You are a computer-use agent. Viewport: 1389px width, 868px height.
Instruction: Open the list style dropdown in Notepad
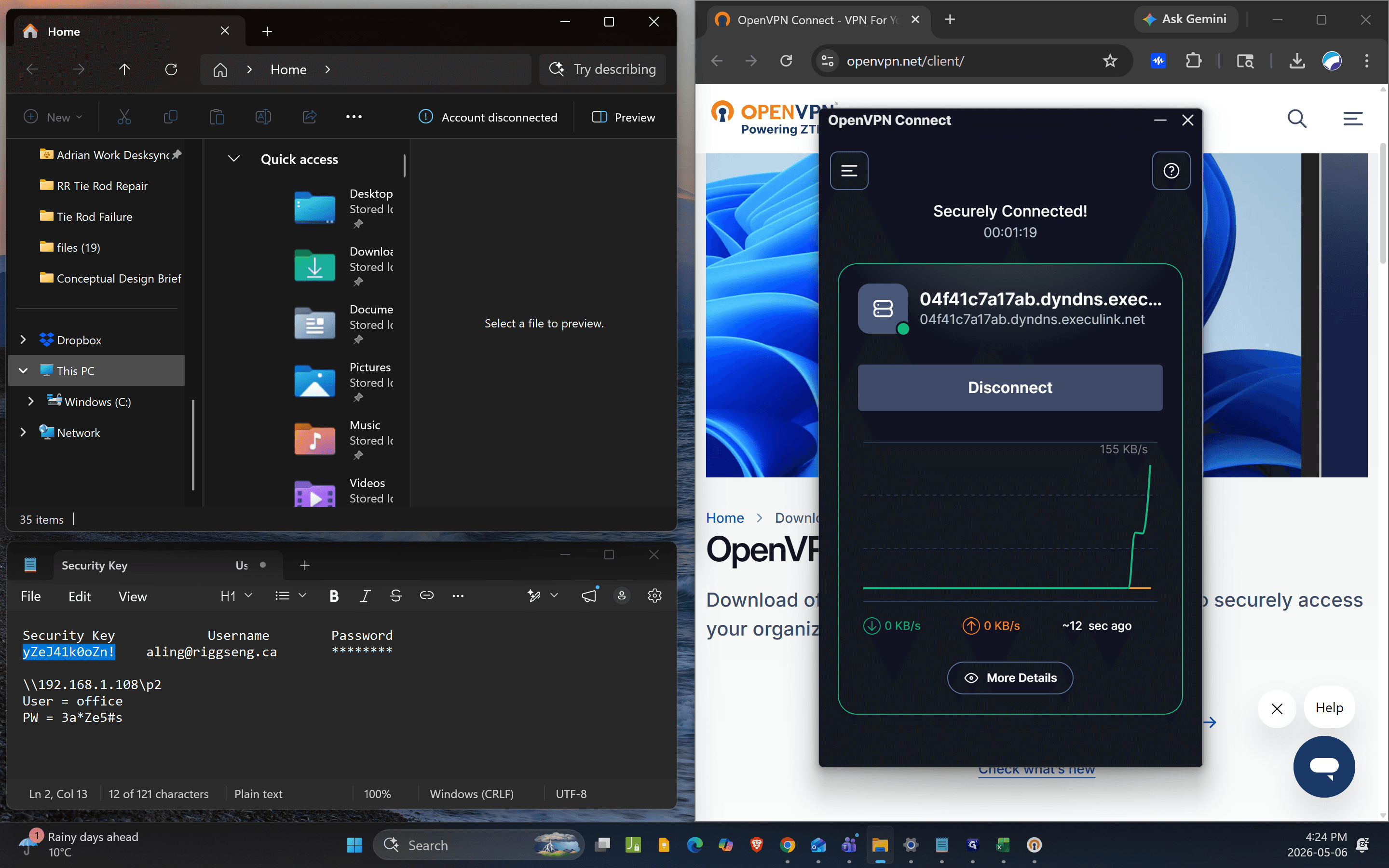[x=290, y=597]
